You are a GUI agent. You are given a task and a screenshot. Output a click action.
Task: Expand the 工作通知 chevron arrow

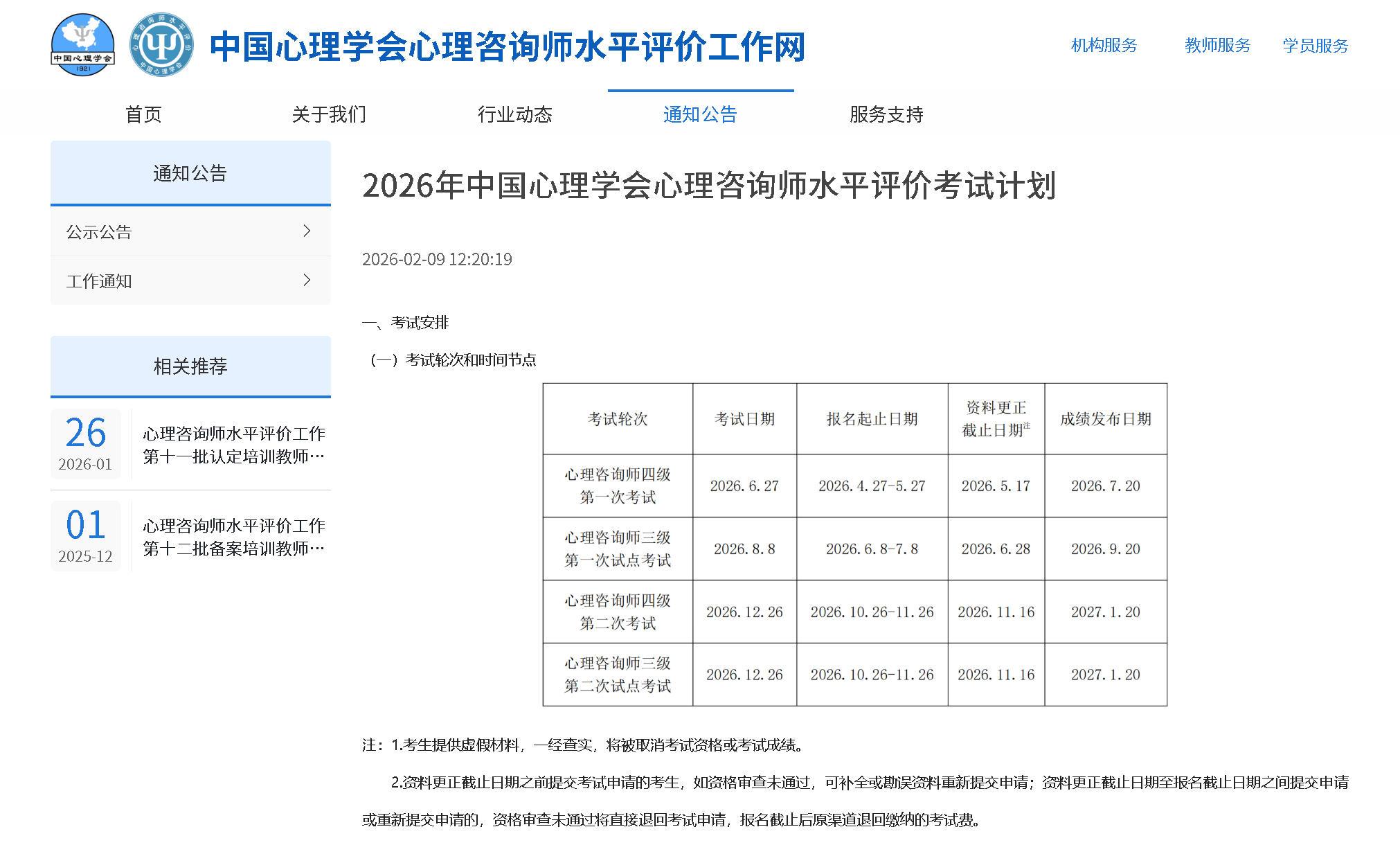click(307, 280)
